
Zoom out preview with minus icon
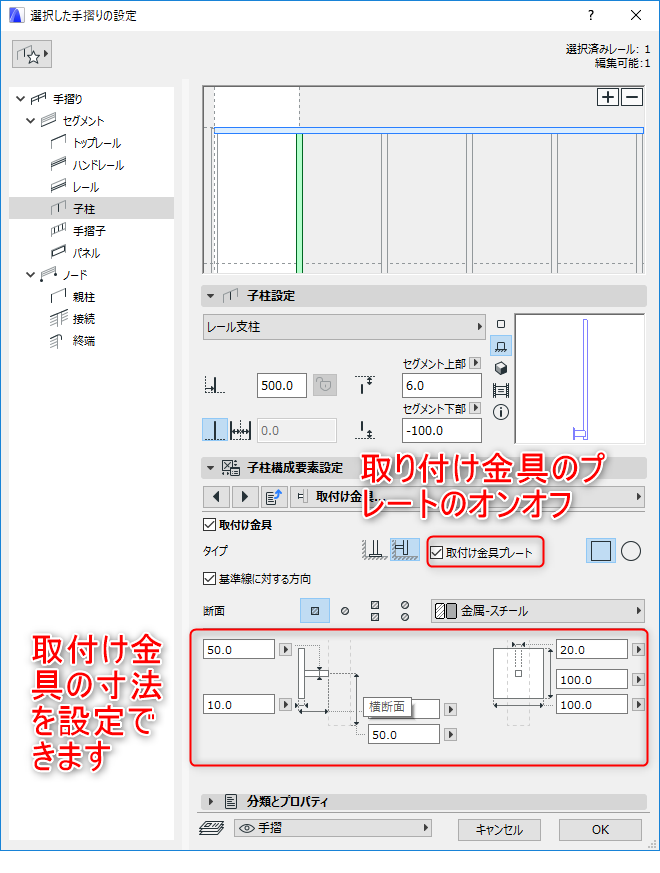632,97
